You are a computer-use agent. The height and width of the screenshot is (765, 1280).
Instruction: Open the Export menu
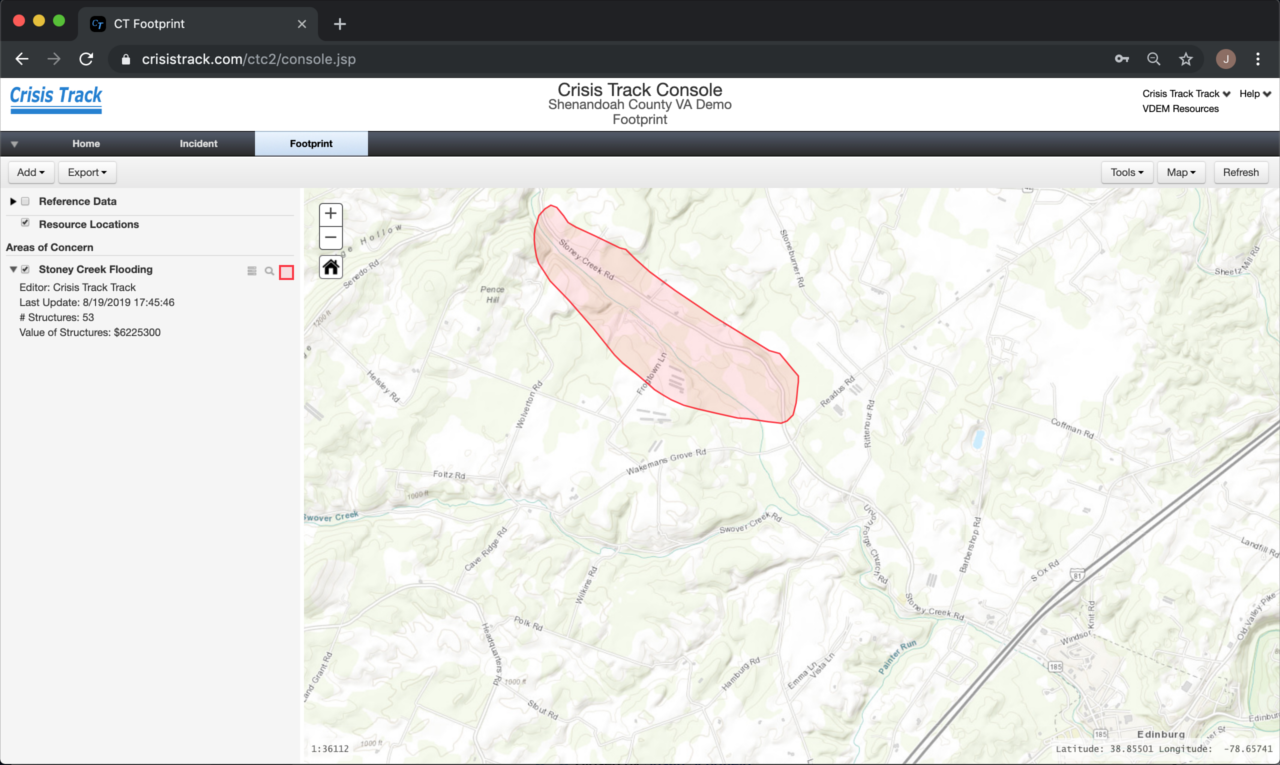(x=86, y=171)
